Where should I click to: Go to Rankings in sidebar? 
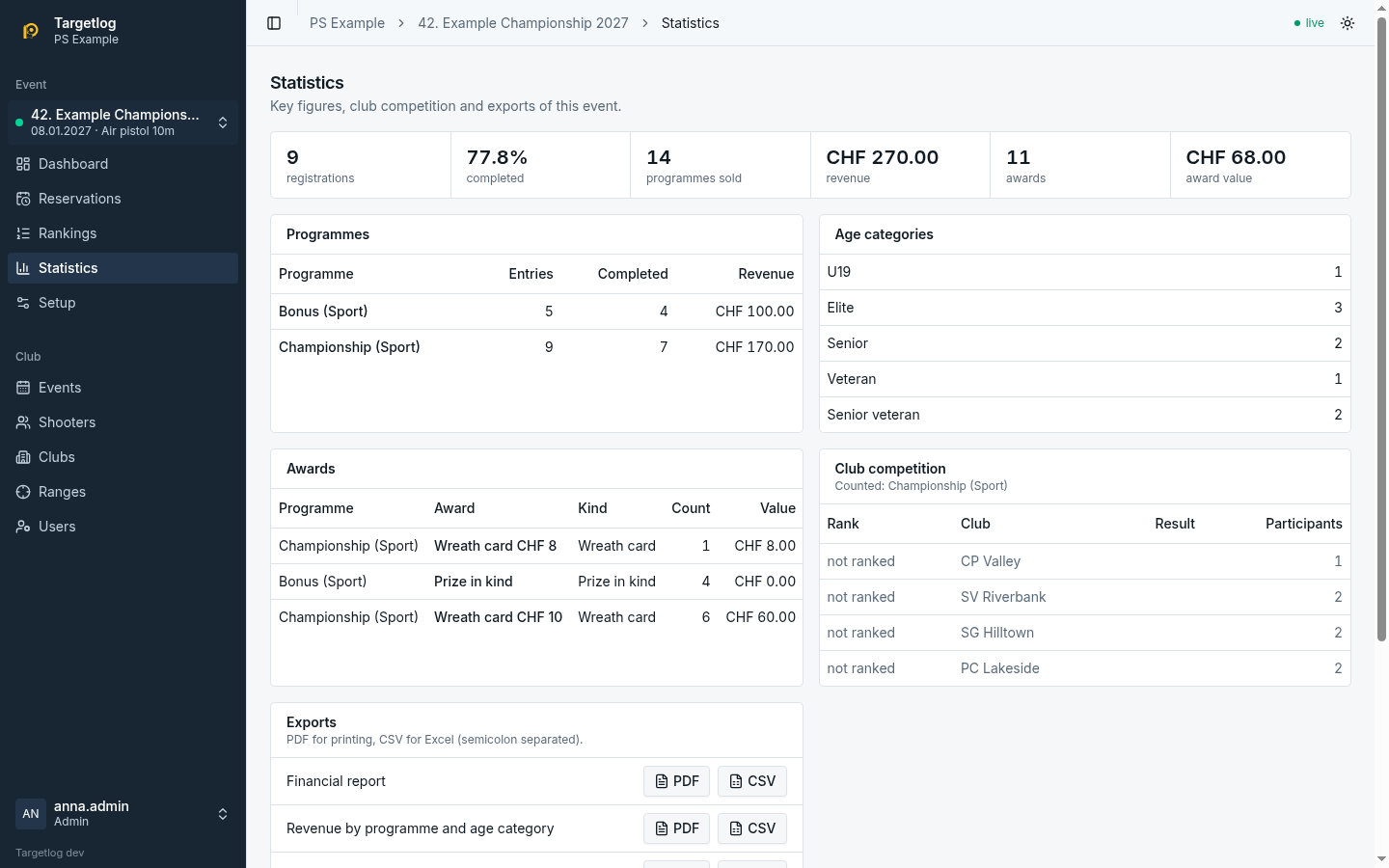(x=123, y=233)
